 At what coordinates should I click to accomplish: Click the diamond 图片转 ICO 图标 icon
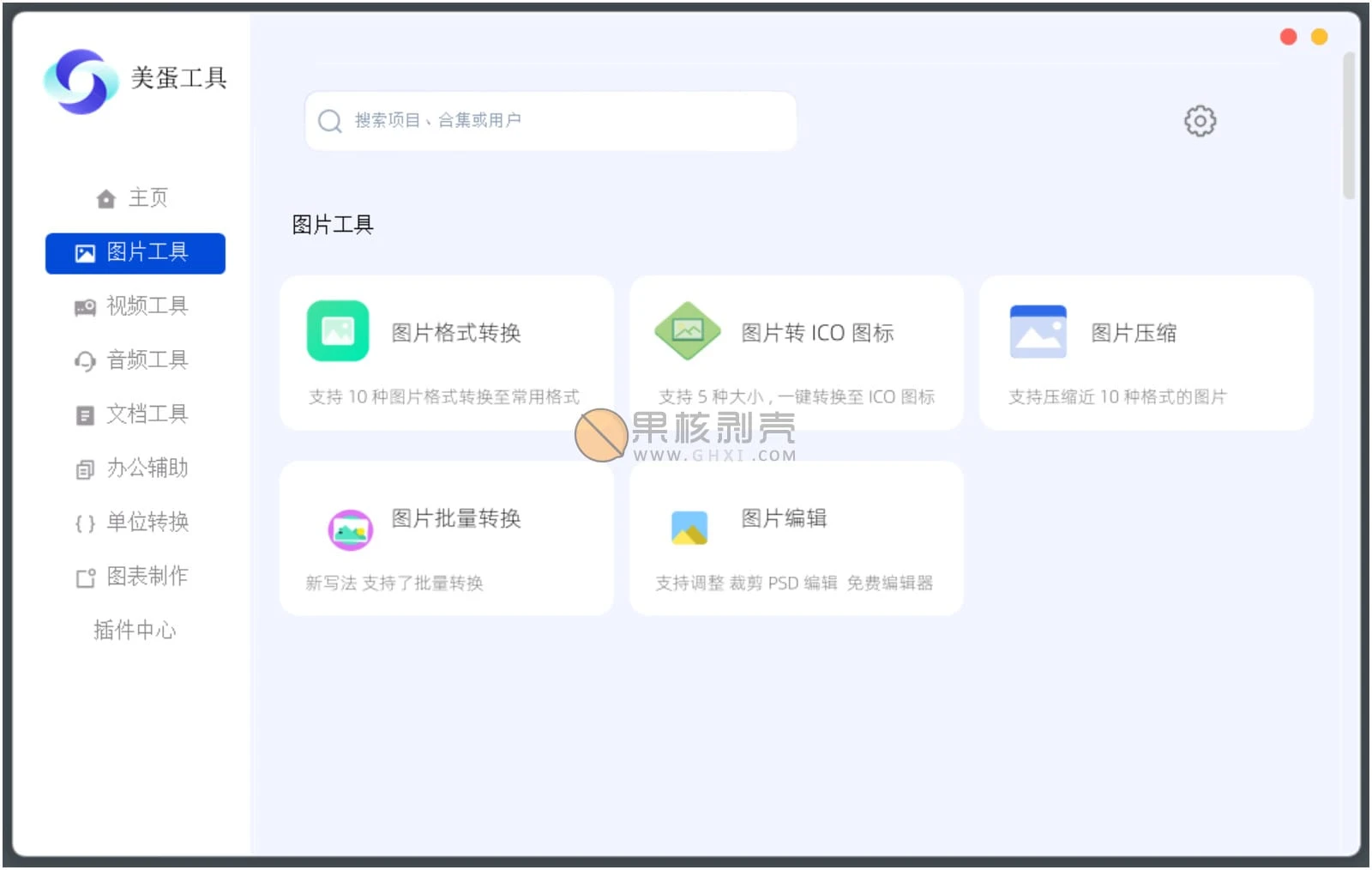[687, 331]
